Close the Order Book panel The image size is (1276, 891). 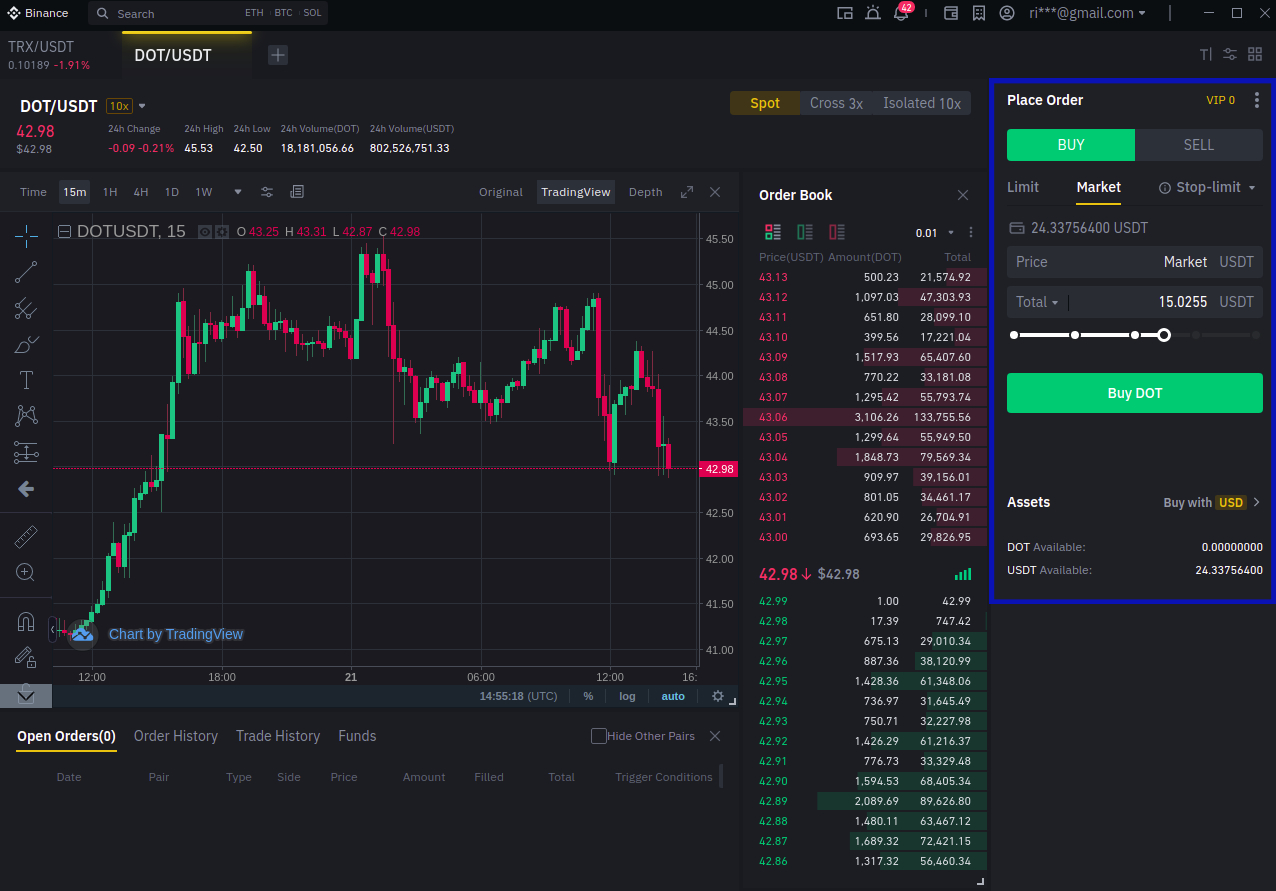[963, 195]
